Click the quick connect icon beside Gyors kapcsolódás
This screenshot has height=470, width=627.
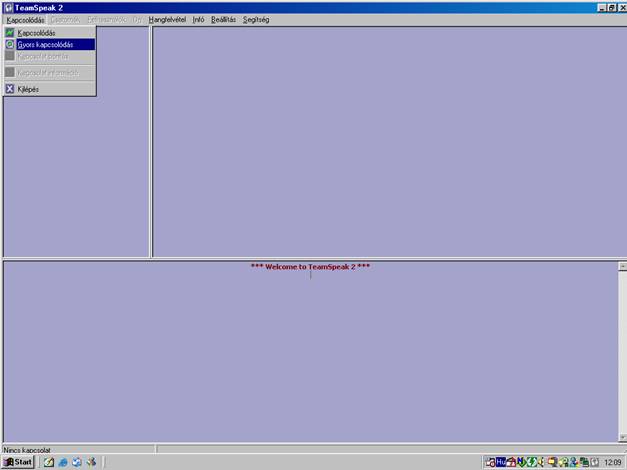10,44
